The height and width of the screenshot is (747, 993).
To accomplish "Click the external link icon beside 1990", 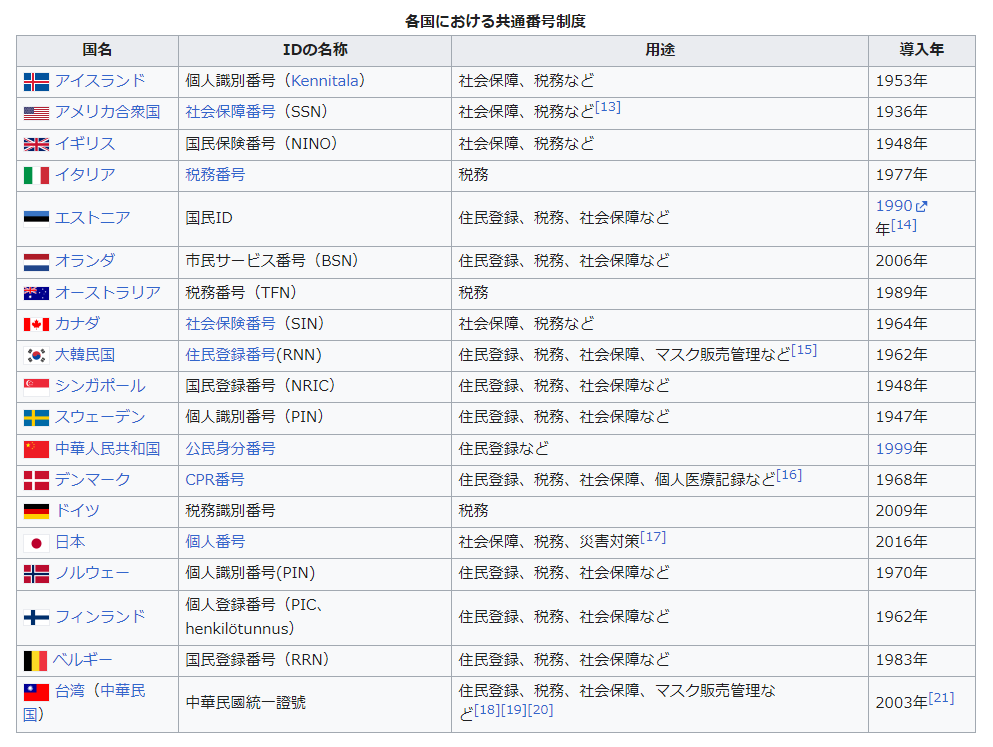I will tap(921, 206).
